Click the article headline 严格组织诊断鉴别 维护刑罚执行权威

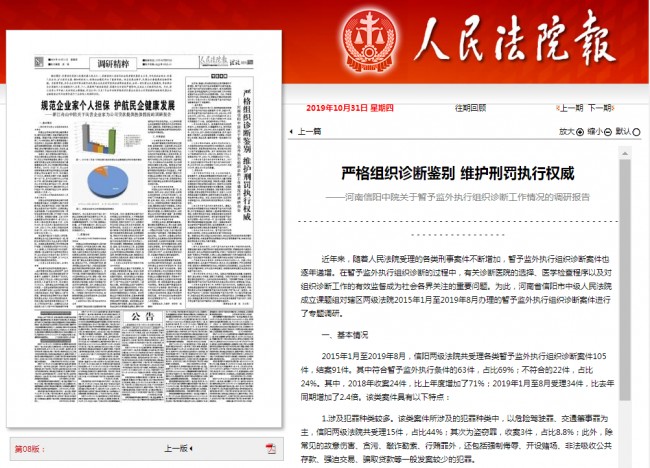tap(458, 173)
